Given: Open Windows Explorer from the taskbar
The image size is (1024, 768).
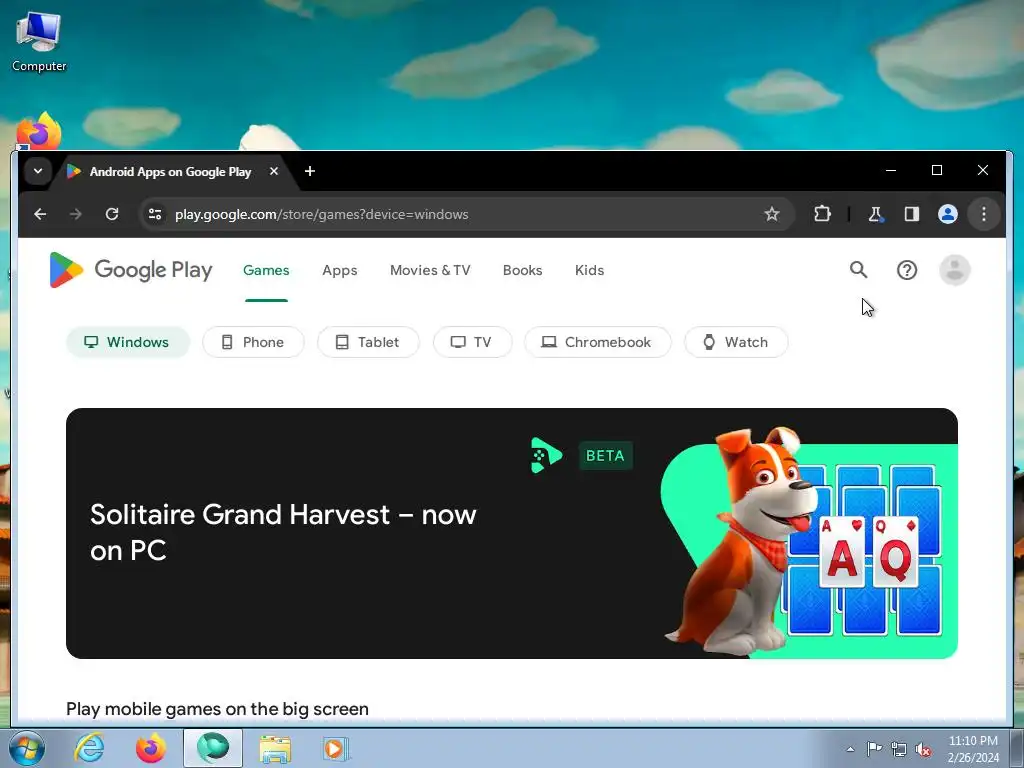Looking at the screenshot, I should tap(275, 748).
